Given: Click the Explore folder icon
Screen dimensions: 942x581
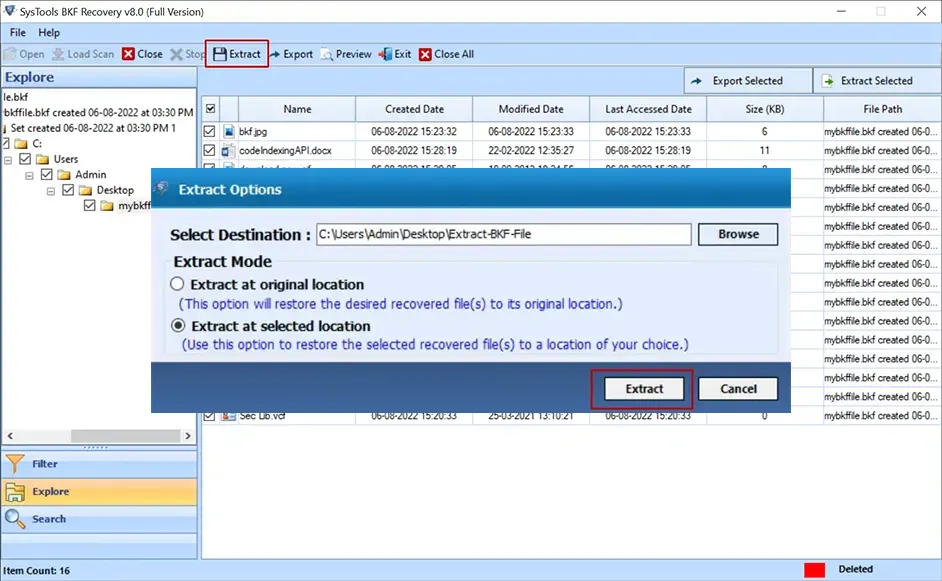Looking at the screenshot, I should click(x=15, y=491).
